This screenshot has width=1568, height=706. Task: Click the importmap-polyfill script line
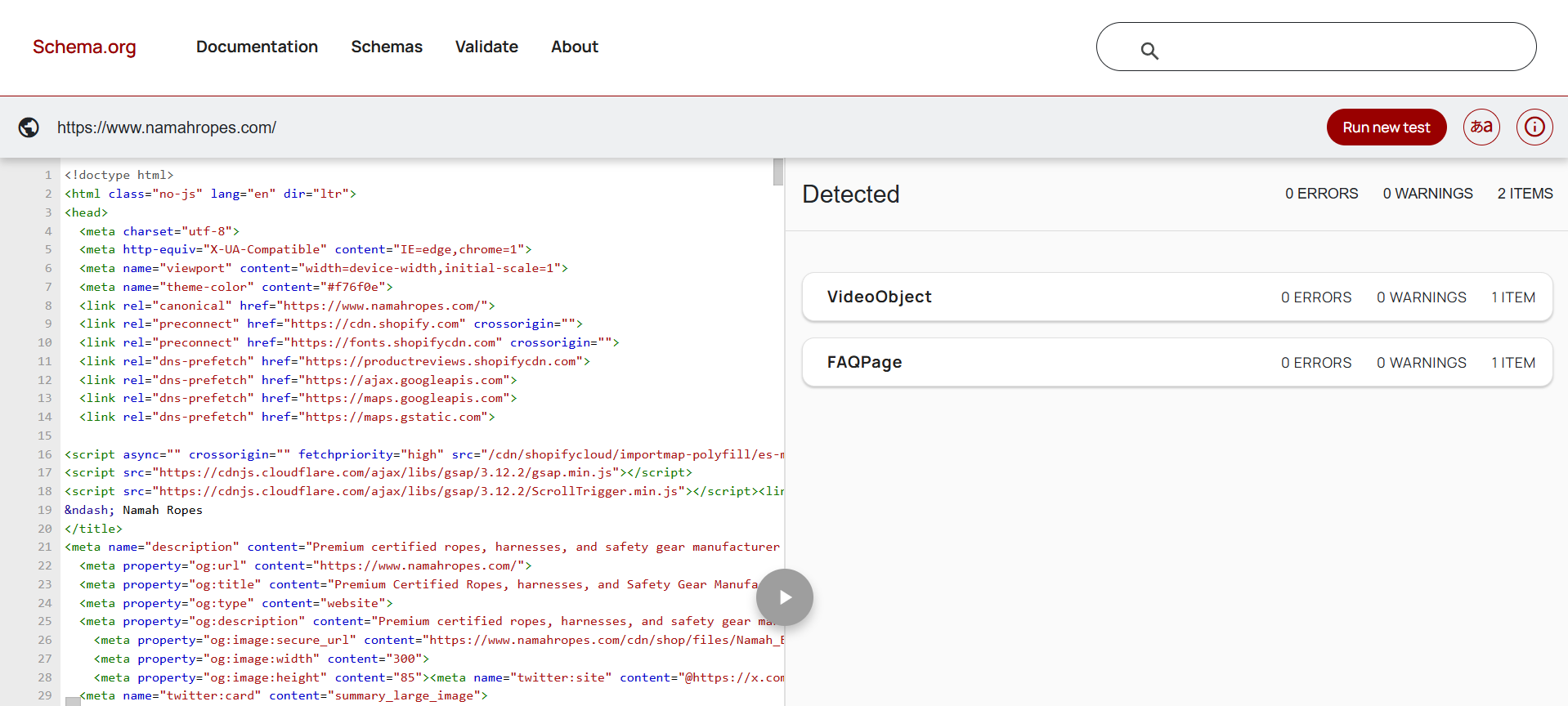424,454
